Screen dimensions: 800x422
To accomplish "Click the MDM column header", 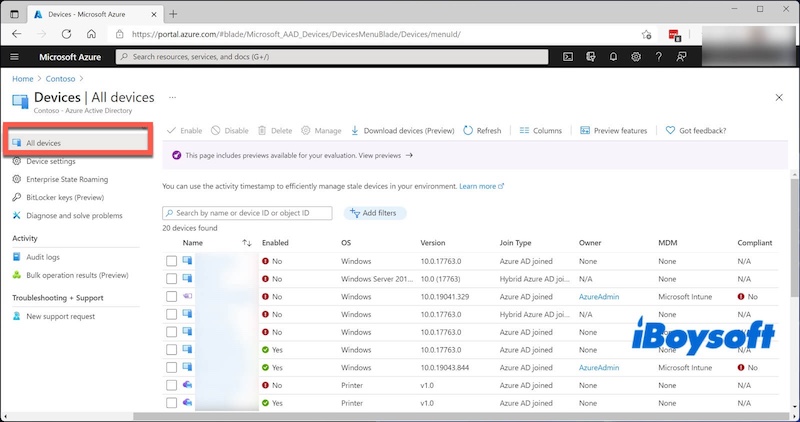I will tap(667, 243).
